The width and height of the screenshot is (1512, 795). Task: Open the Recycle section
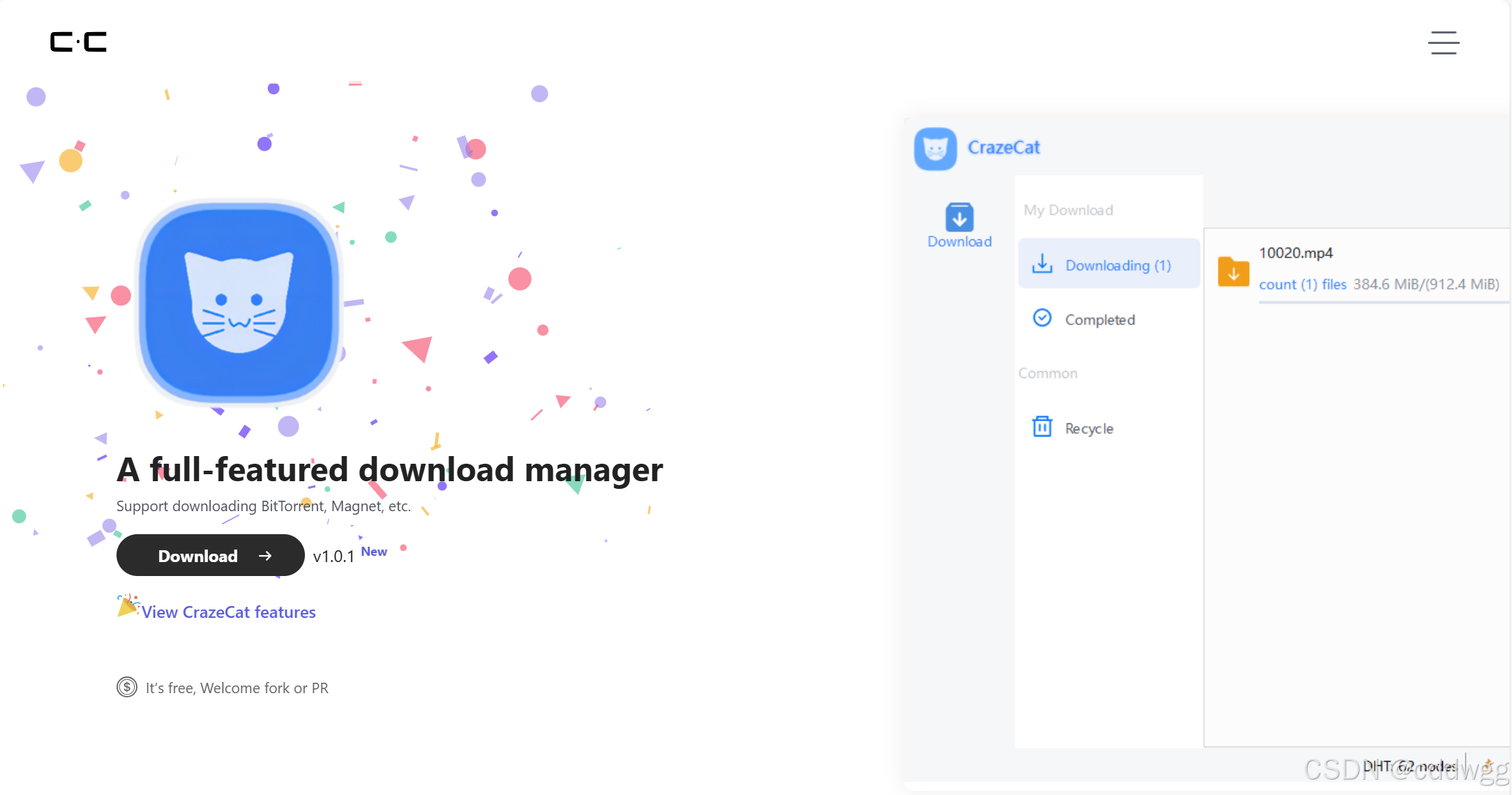point(1088,428)
